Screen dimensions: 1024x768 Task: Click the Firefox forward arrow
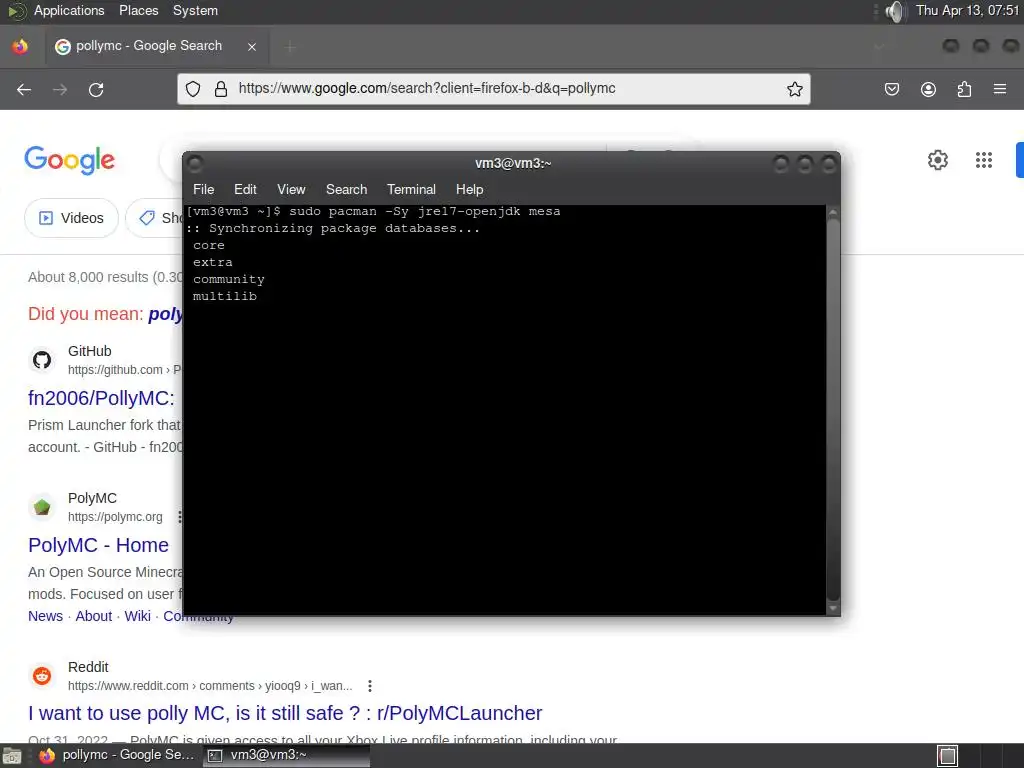click(60, 89)
